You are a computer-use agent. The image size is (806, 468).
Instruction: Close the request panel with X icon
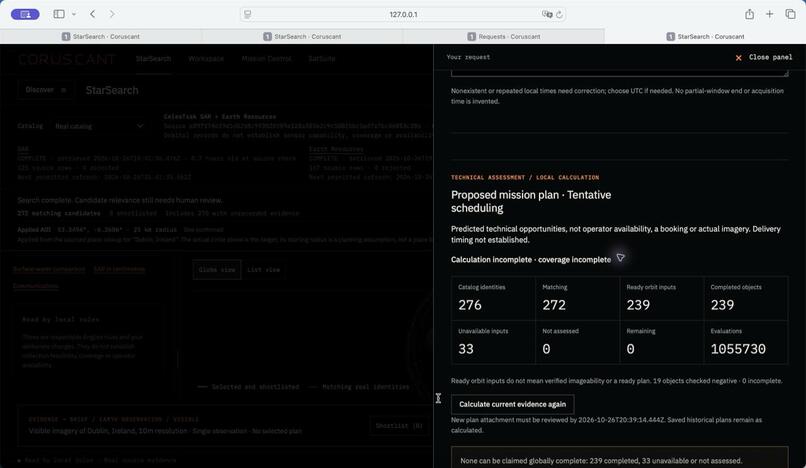coord(739,58)
